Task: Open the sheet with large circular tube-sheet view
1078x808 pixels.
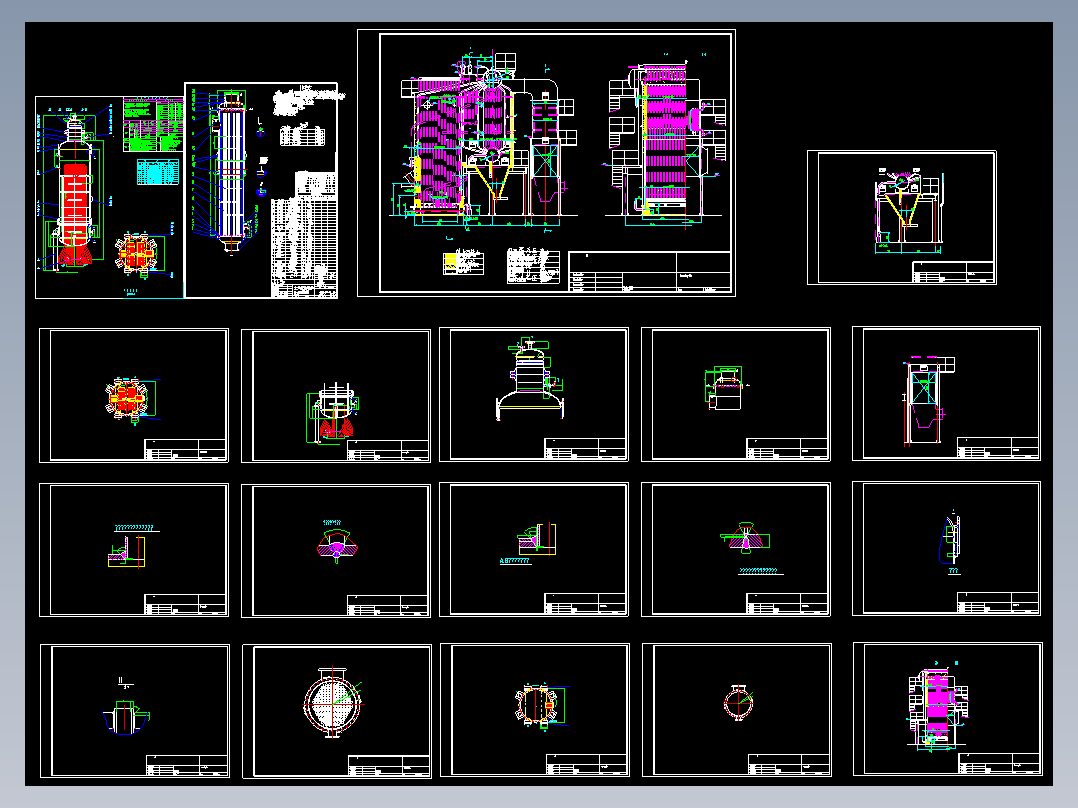Action: click(337, 711)
